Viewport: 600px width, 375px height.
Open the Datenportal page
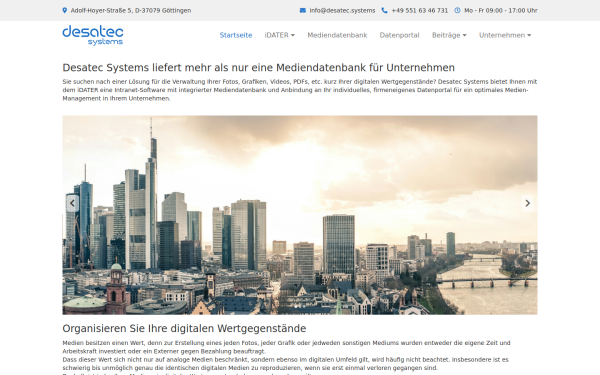(x=399, y=35)
